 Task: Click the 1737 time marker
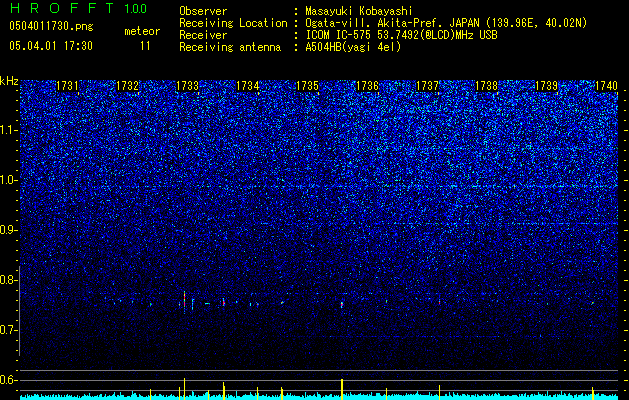(427, 86)
